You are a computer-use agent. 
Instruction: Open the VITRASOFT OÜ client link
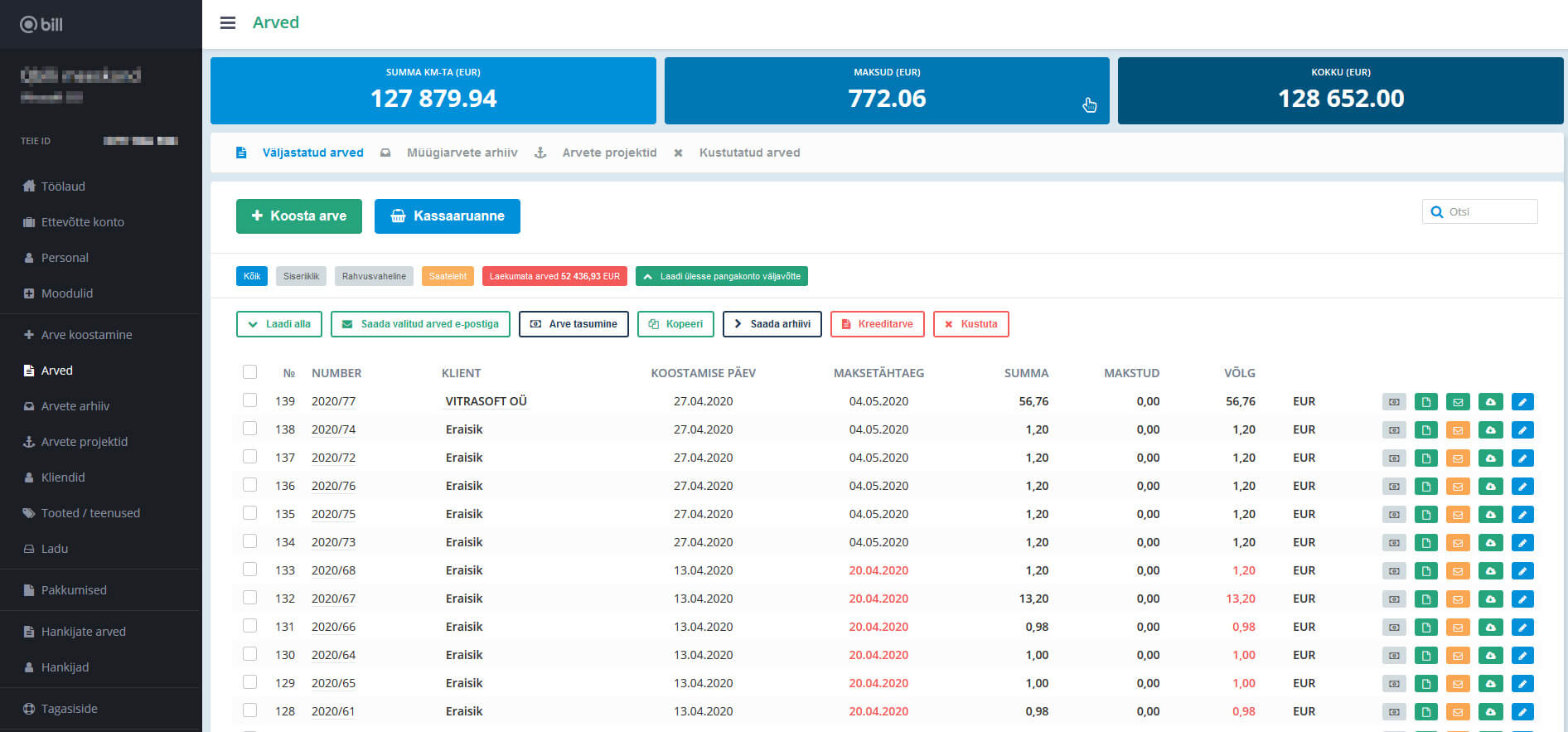pos(486,401)
